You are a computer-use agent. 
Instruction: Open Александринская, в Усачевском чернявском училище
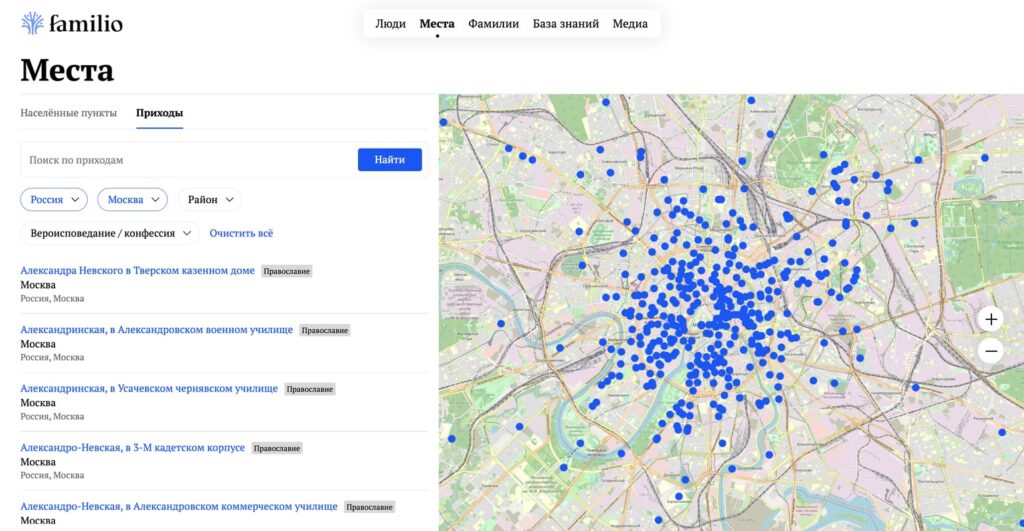coord(149,389)
